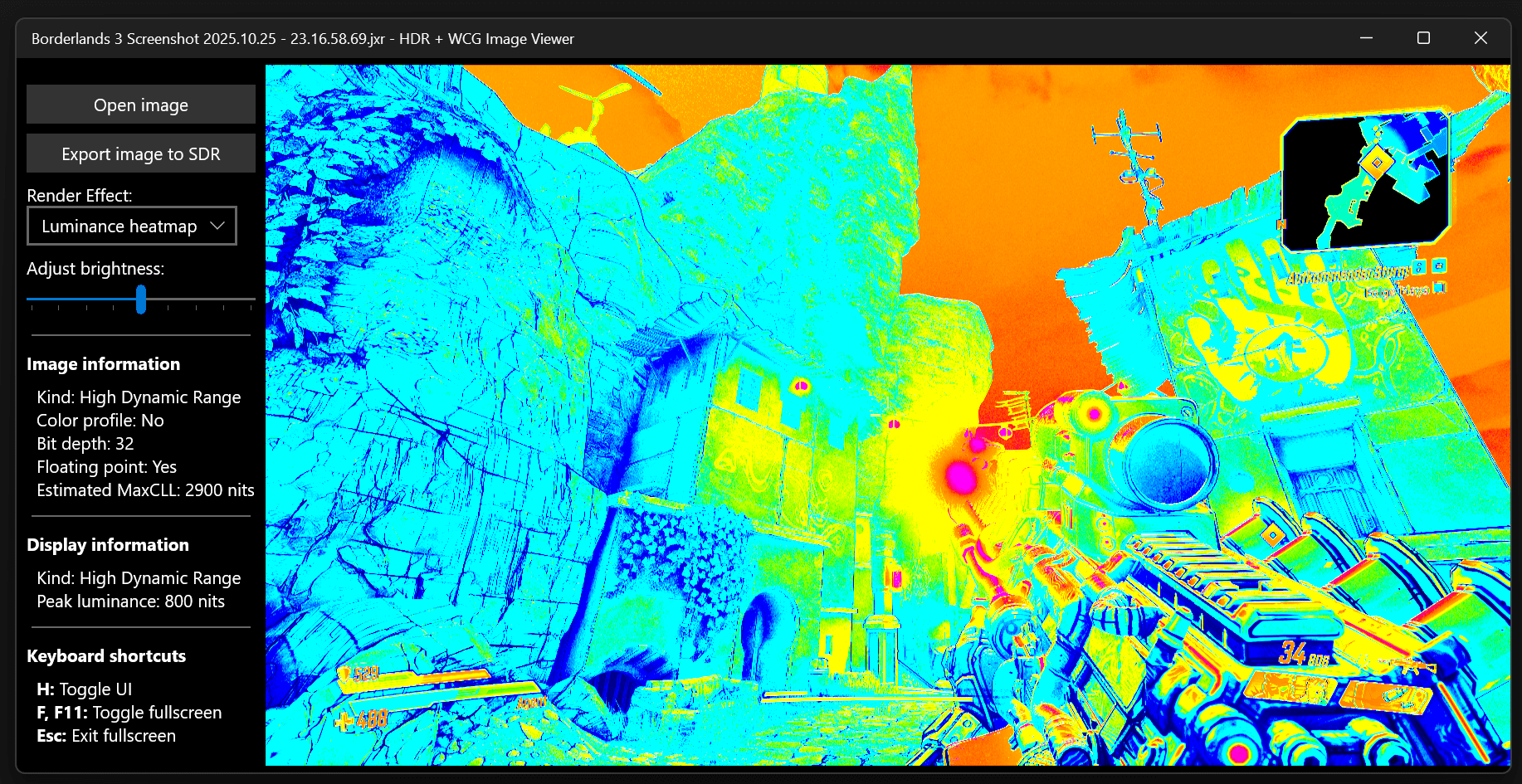The width and height of the screenshot is (1522, 784).
Task: Minimize the HDR Image Viewer window
Action: click(1366, 38)
